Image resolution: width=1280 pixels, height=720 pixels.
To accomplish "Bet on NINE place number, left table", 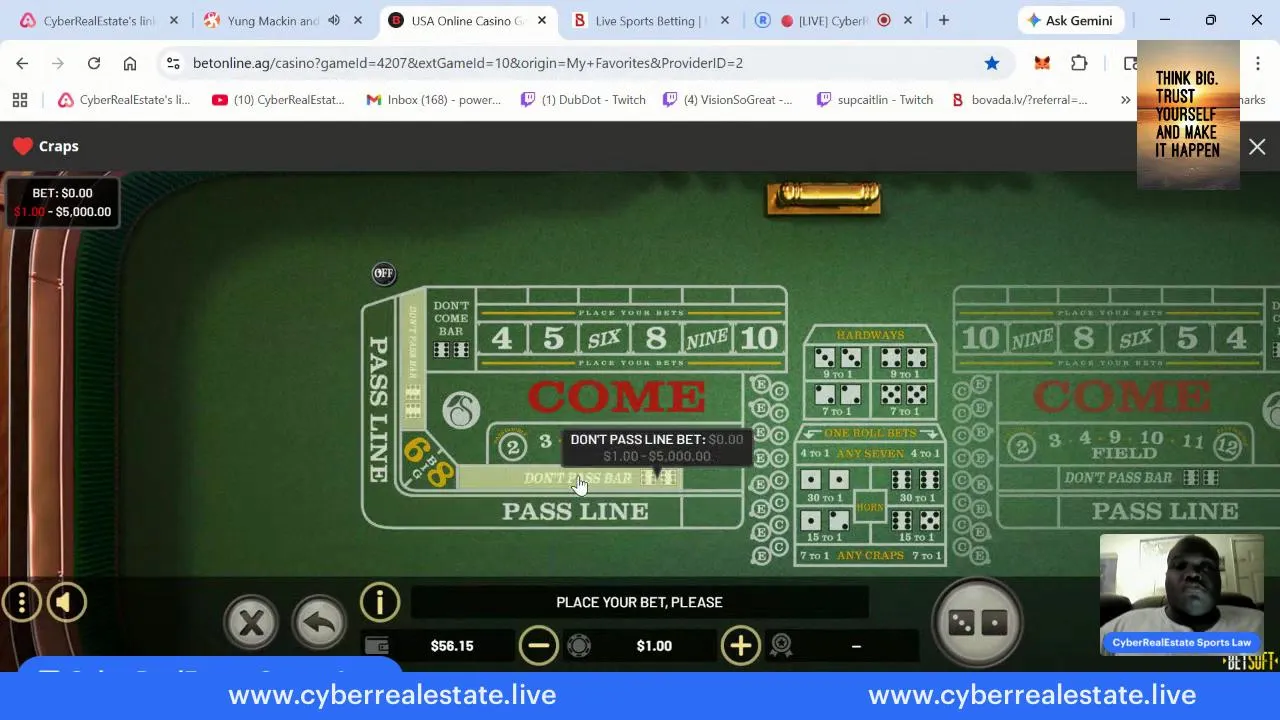I will (x=707, y=337).
